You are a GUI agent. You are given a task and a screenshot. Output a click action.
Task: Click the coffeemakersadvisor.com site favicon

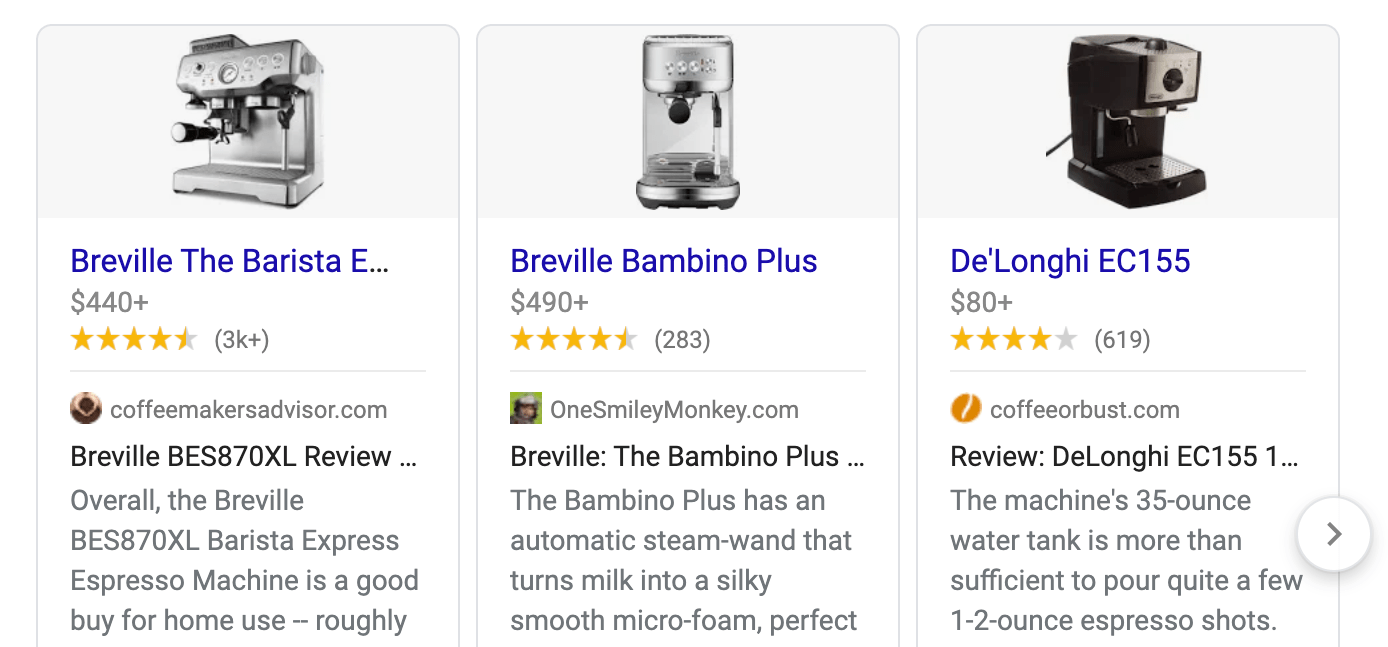[86, 409]
